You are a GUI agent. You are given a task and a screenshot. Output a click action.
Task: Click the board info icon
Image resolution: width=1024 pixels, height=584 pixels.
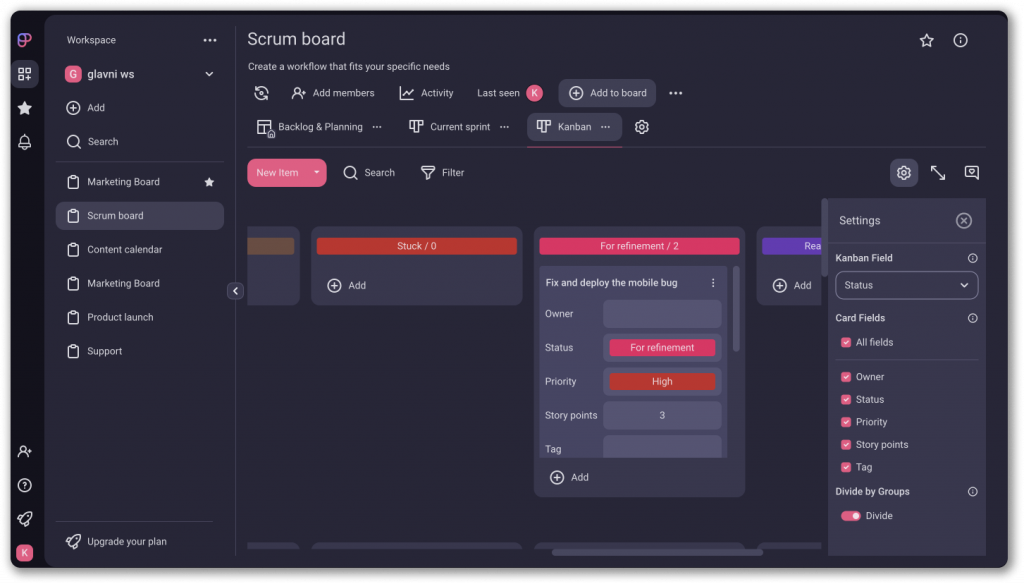tap(960, 40)
